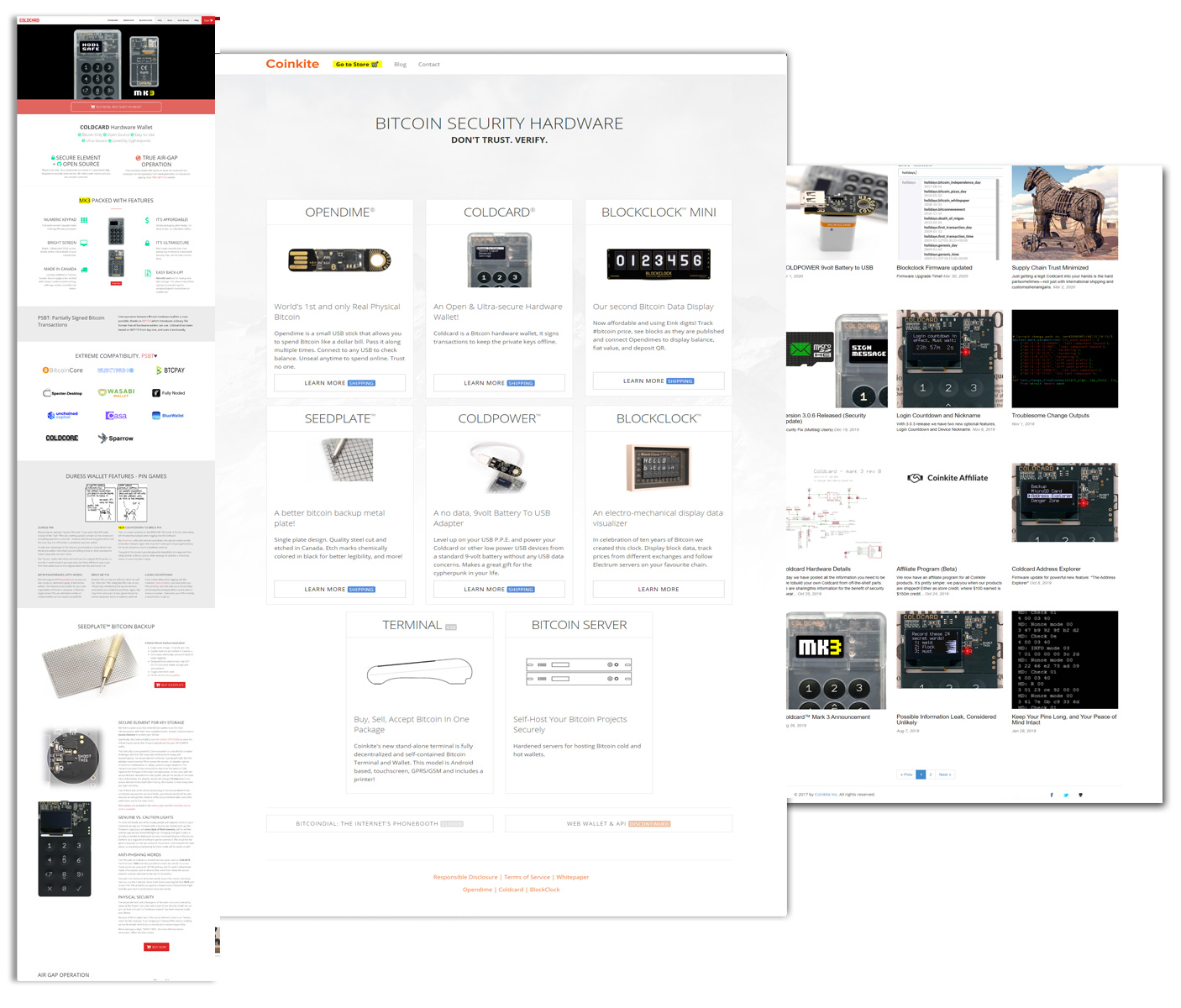The height and width of the screenshot is (1008, 1181).
Task: Open the Blog link in the Coinkite header
Action: tap(400, 65)
